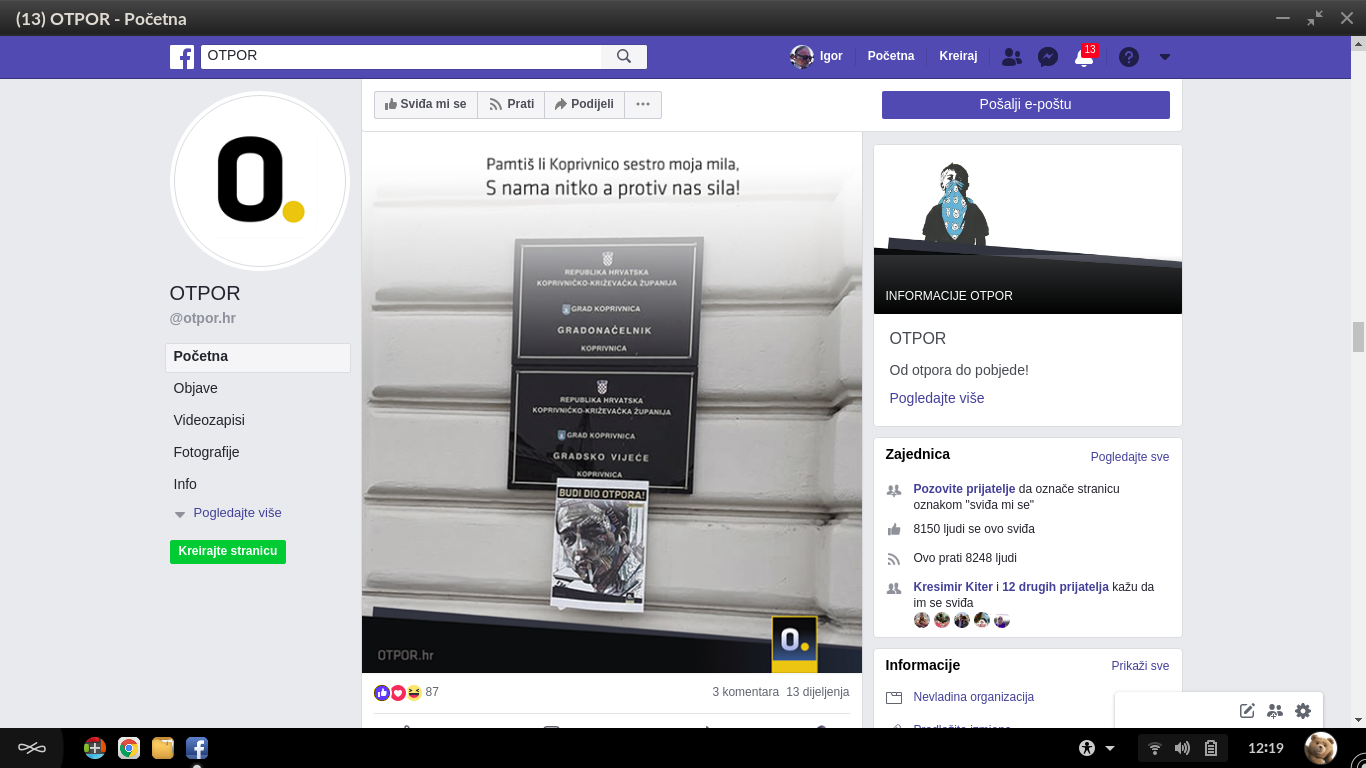Click the search magnifier button

point(624,57)
